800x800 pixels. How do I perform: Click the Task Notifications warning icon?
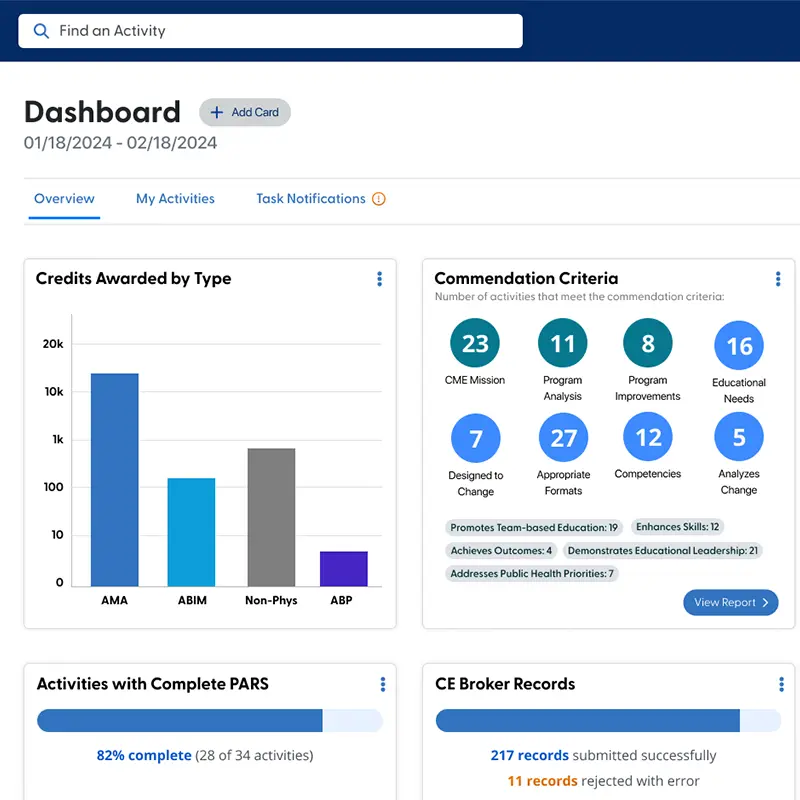378,198
